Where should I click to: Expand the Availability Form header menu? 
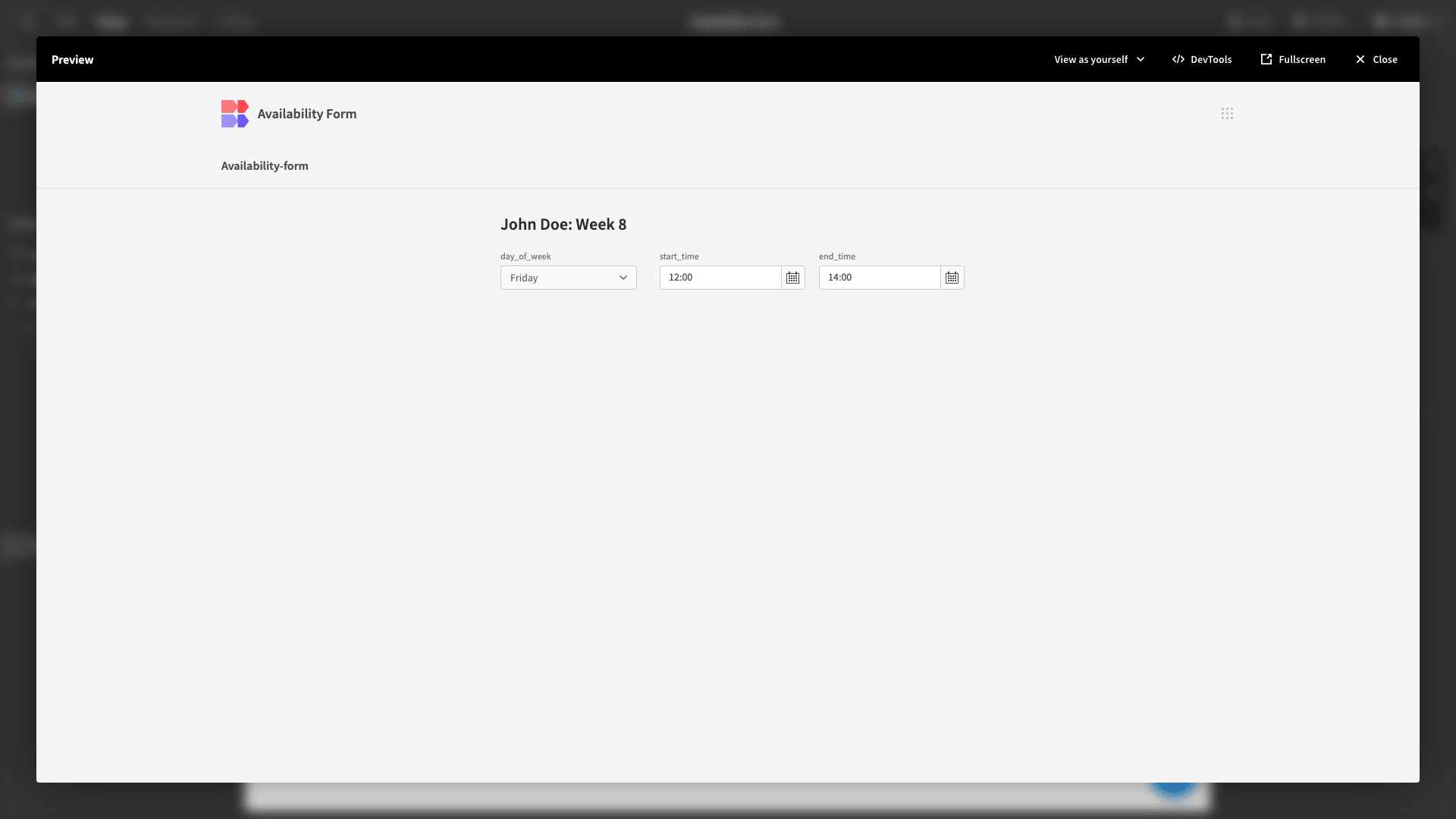[x=1227, y=113]
